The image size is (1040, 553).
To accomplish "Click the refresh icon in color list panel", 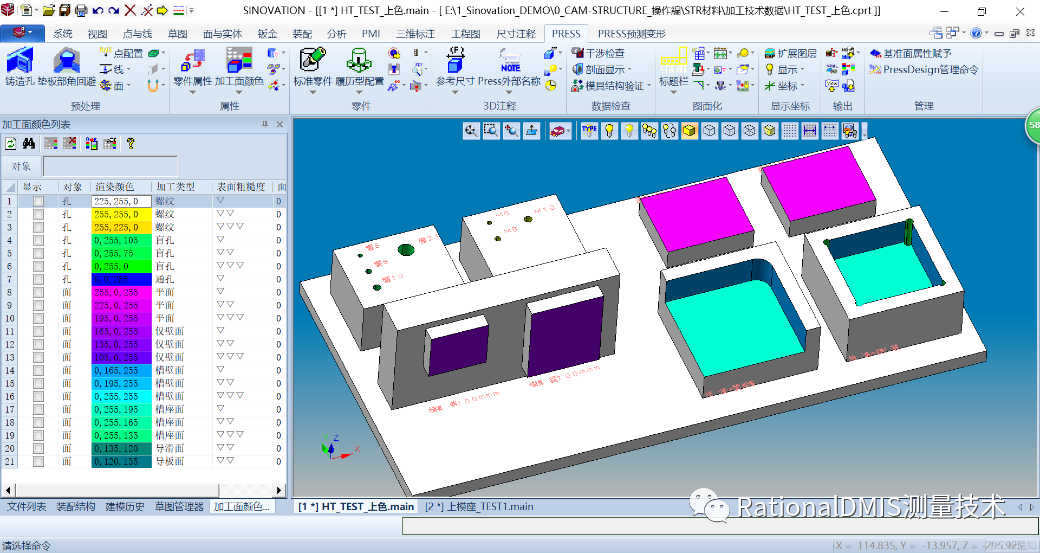I will tap(11, 143).
